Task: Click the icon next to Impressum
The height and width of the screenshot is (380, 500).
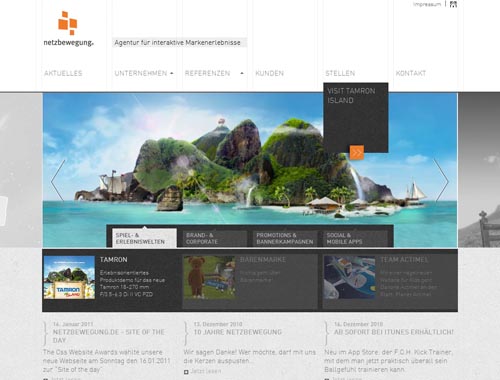Action: coord(453,4)
